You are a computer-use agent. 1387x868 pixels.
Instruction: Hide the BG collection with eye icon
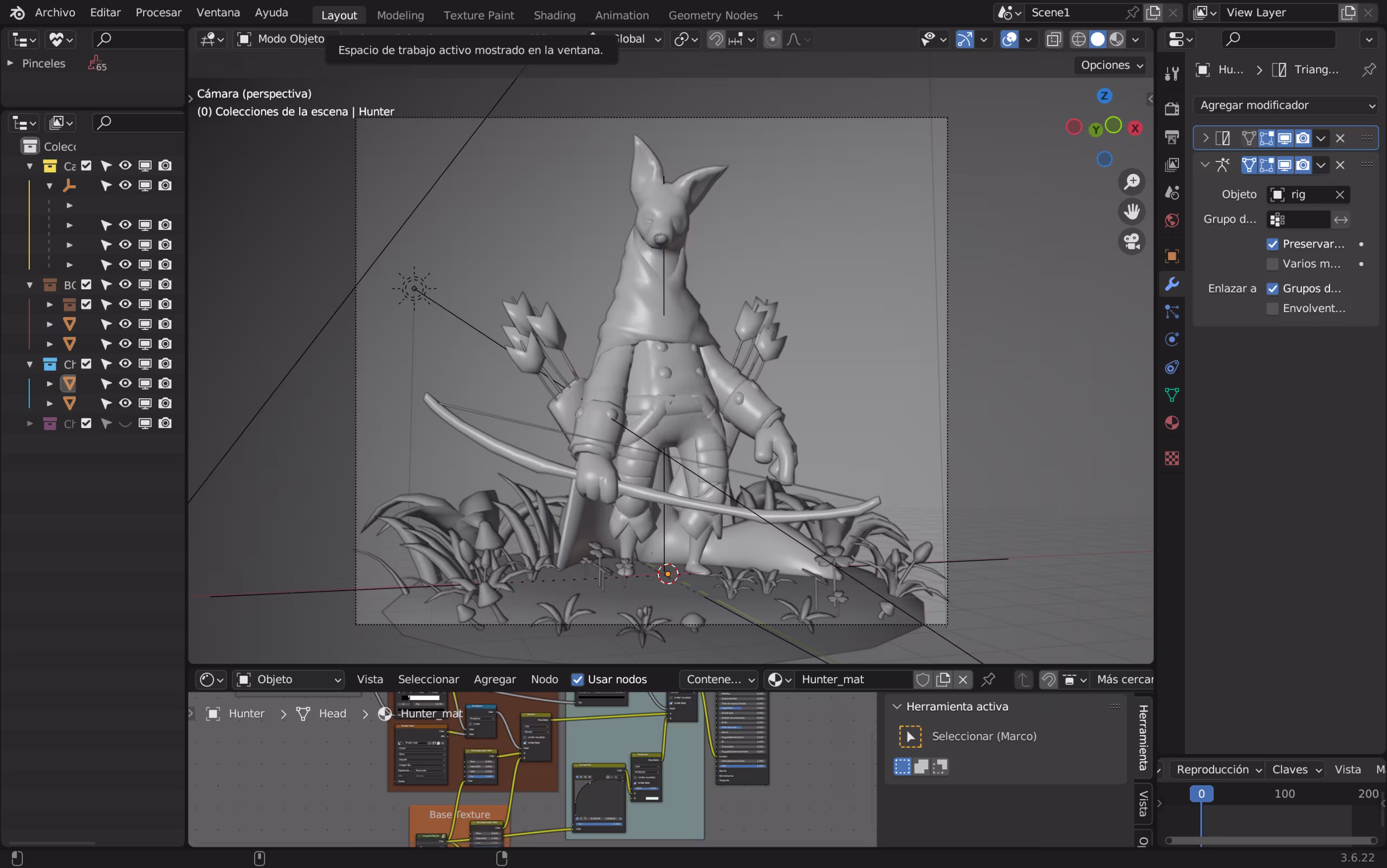point(125,285)
